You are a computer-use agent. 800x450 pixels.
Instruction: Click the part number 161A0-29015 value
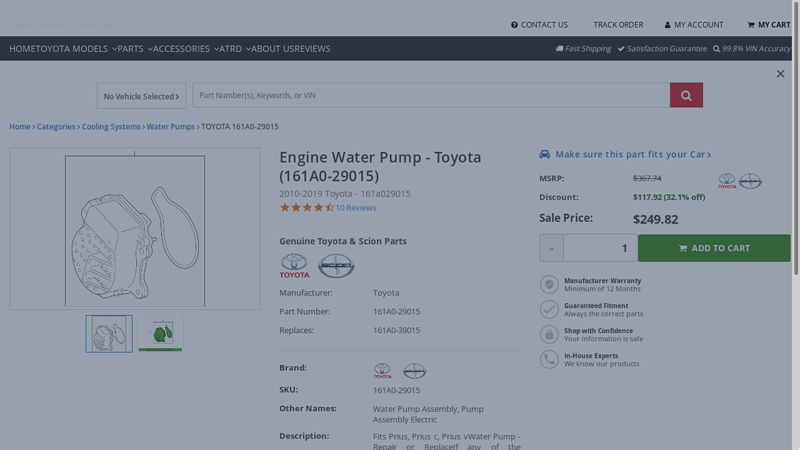396,311
